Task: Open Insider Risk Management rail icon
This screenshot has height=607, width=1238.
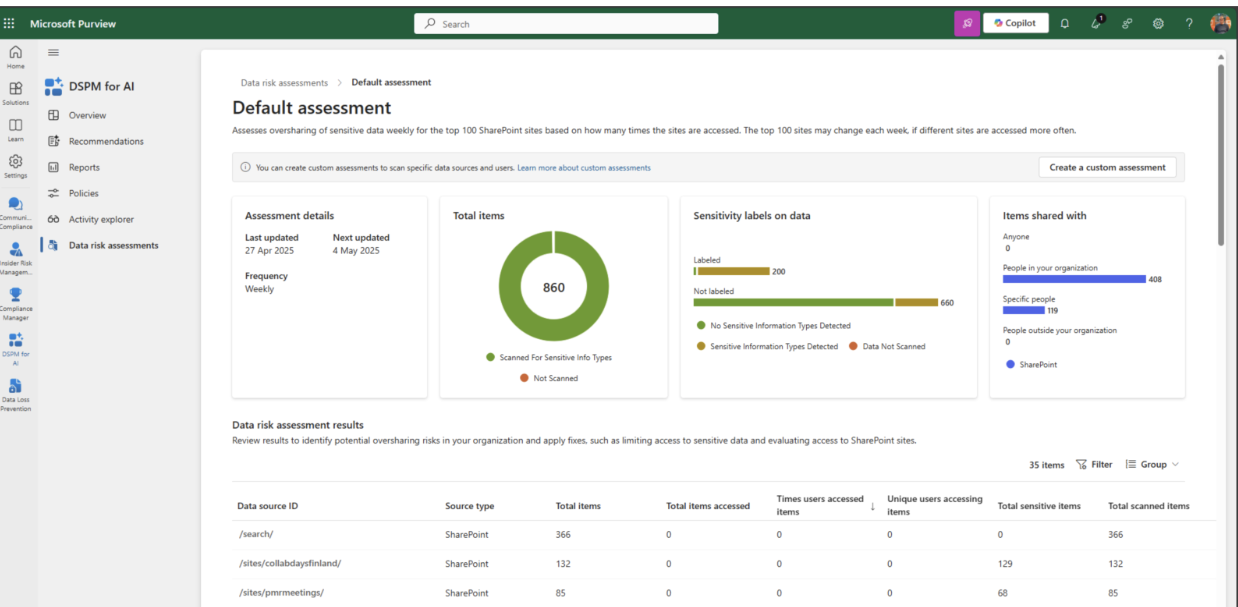Action: (16, 259)
